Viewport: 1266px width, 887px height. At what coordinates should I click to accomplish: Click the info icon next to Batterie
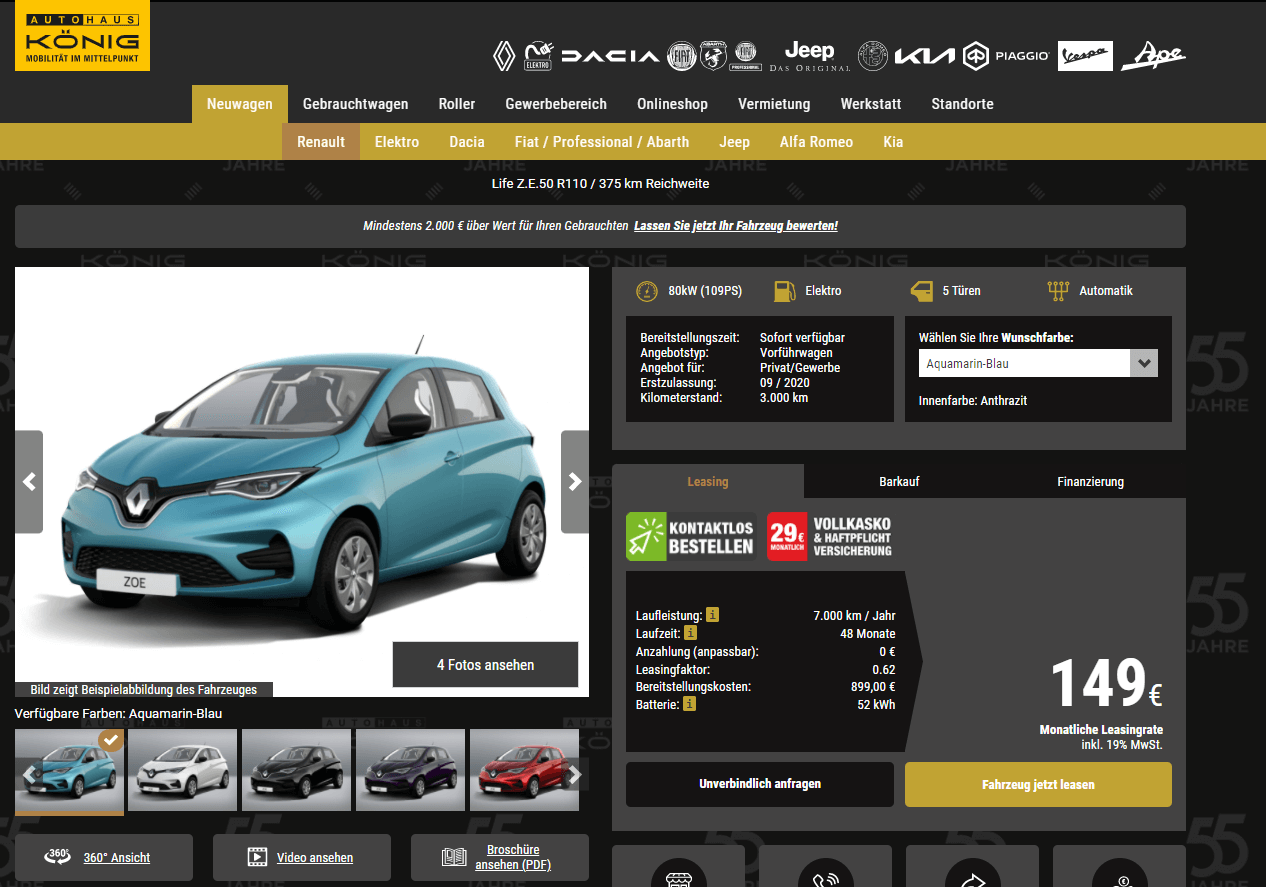coord(690,705)
